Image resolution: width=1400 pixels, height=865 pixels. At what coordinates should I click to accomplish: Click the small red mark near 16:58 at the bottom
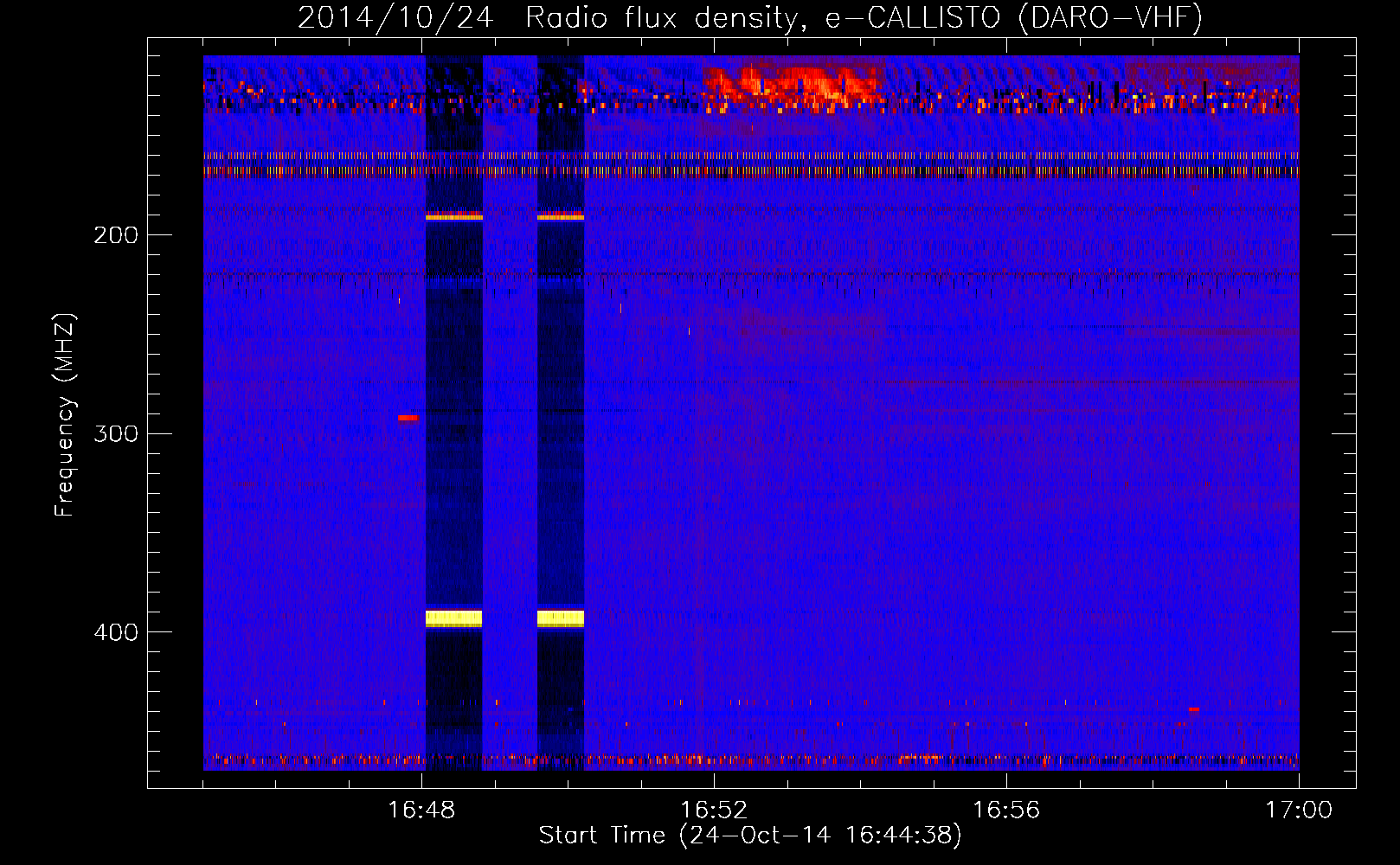(1194, 709)
